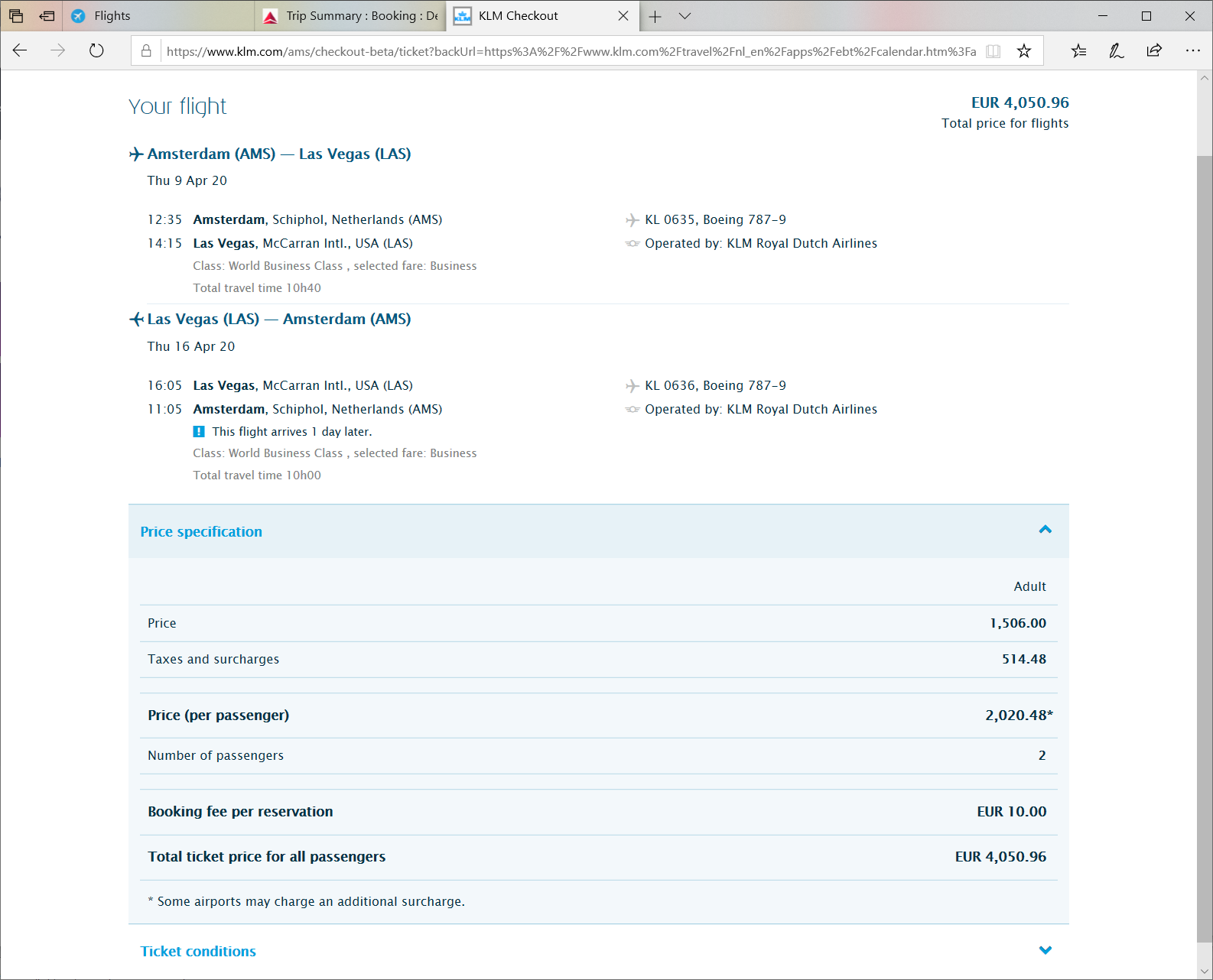The height and width of the screenshot is (980, 1213).
Task: Show the set-aside tabs icon
Action: pyautogui.click(x=16, y=16)
